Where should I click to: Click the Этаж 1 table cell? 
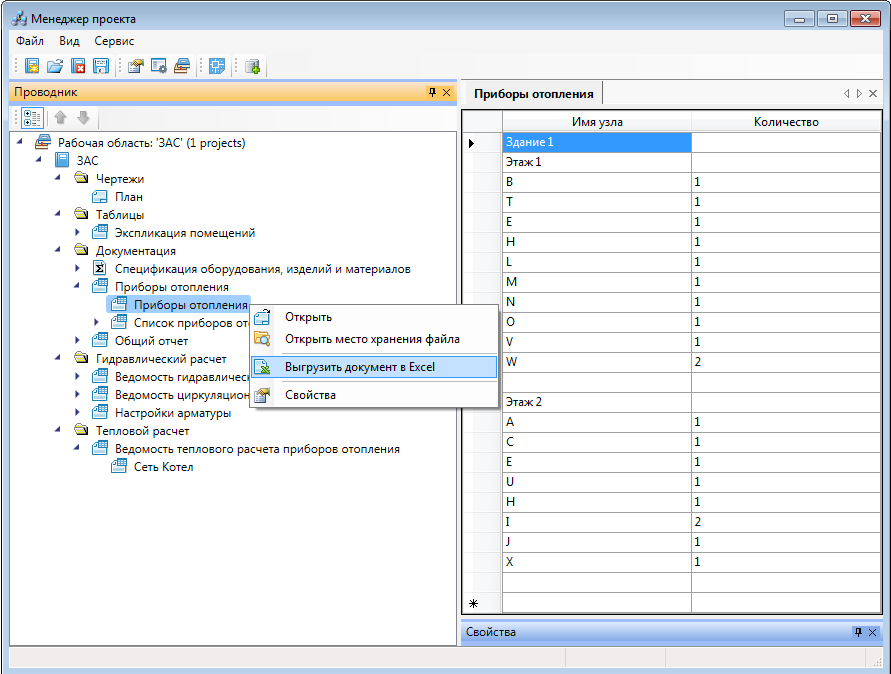point(597,162)
